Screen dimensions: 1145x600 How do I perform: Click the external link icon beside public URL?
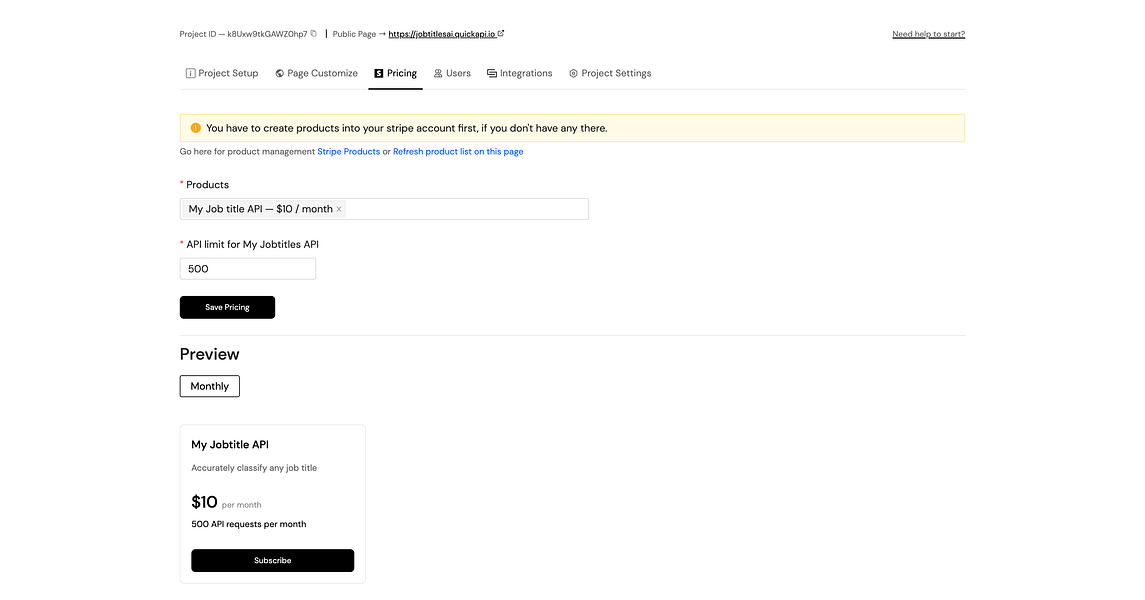pyautogui.click(x=501, y=34)
